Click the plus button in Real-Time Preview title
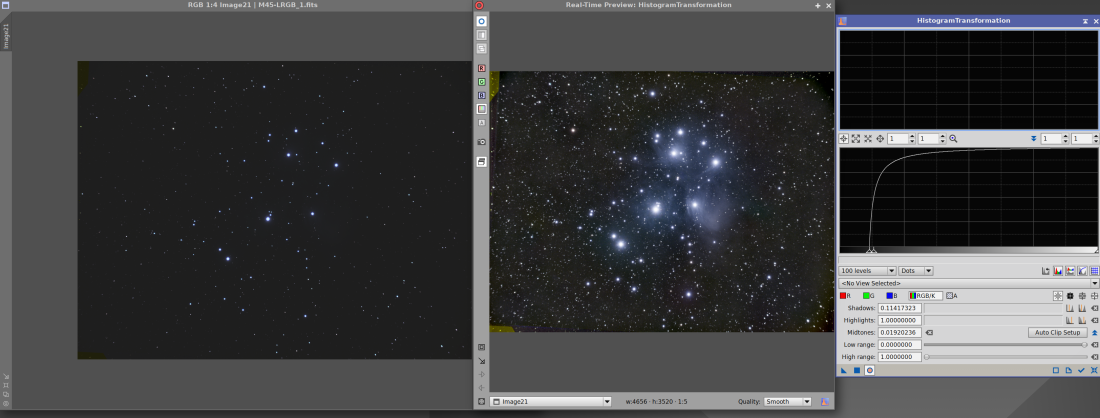This screenshot has width=1100, height=418. [817, 5]
